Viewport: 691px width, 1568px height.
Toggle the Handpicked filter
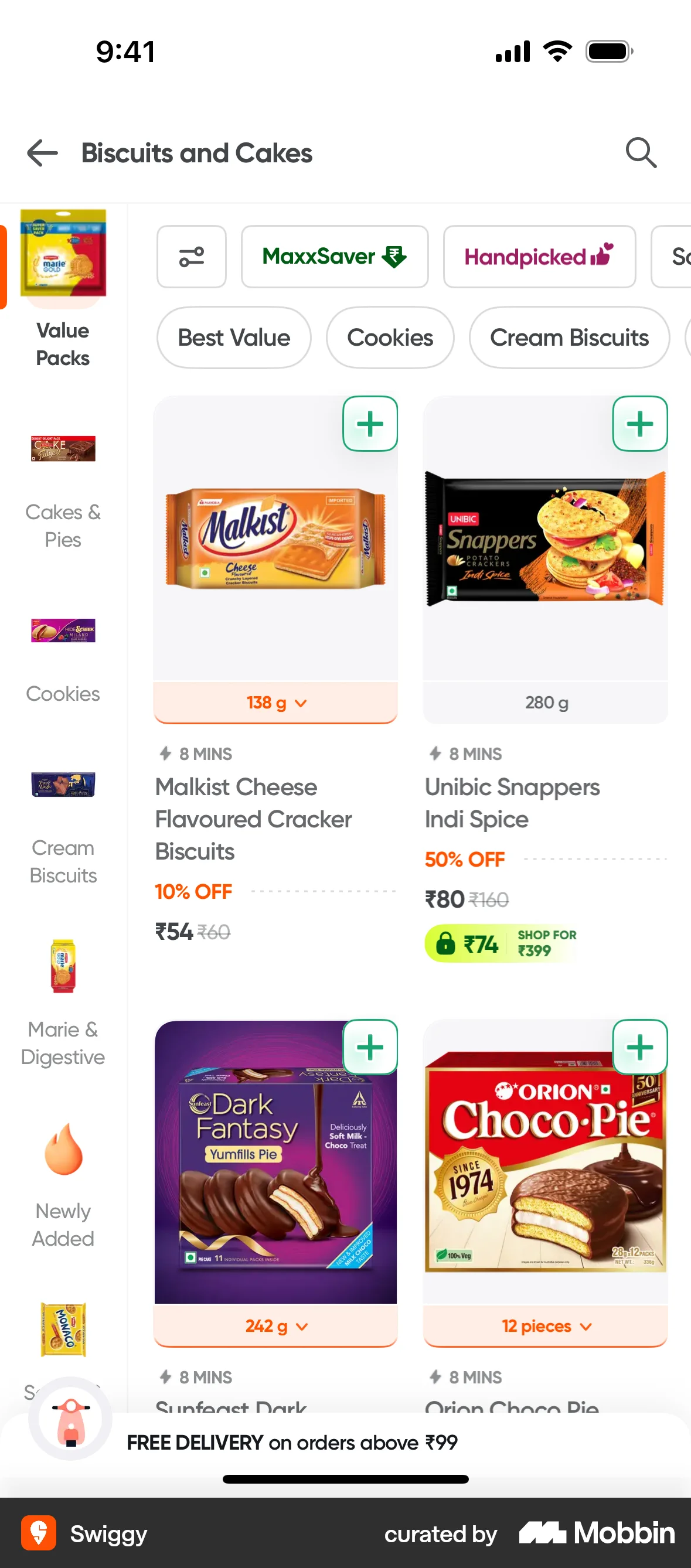point(539,256)
